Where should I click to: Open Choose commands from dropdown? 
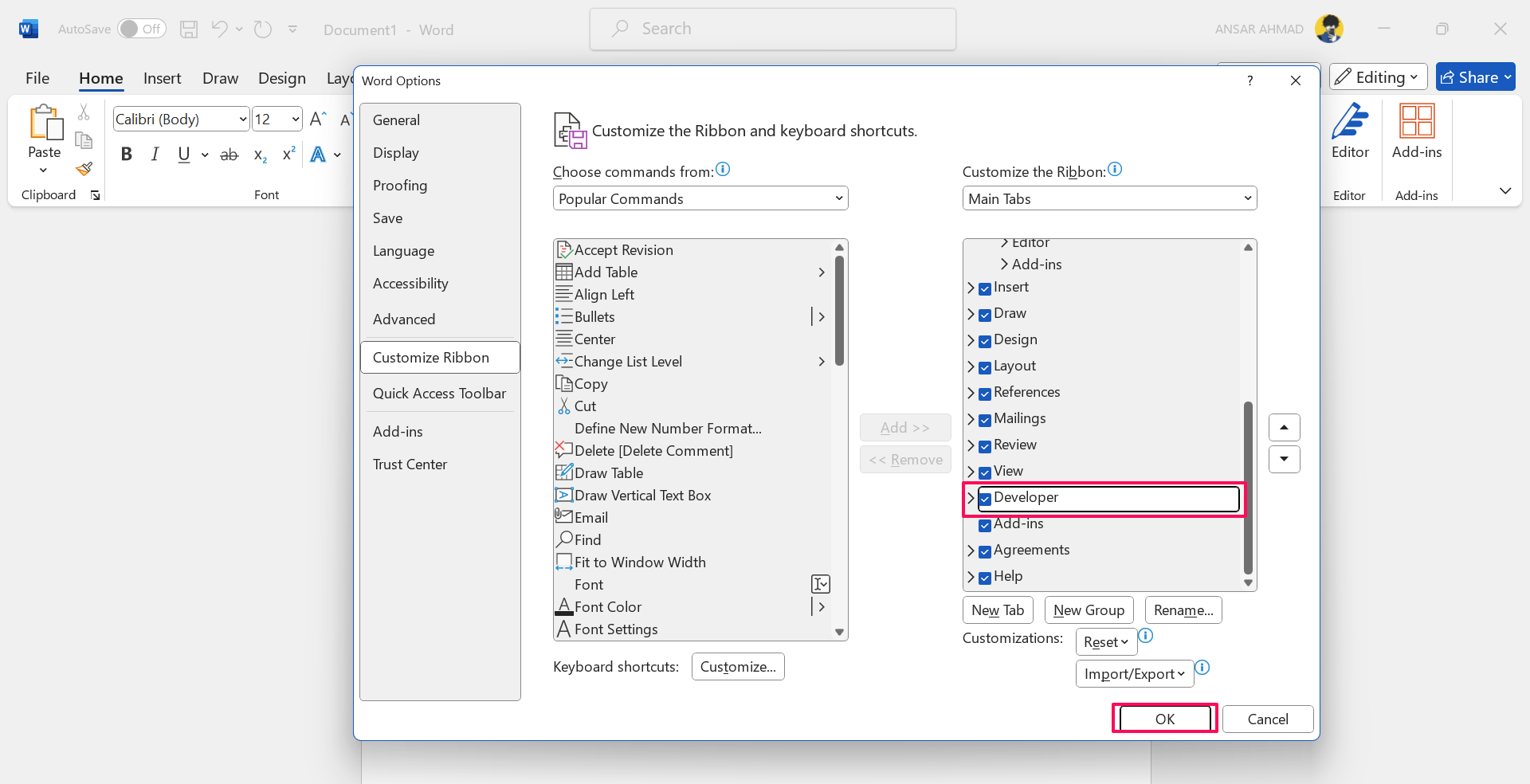tap(700, 198)
